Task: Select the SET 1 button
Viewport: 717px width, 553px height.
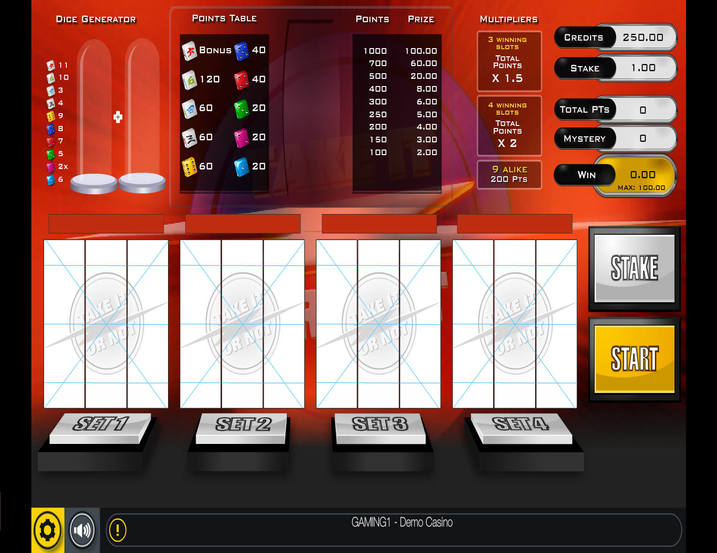Action: (x=100, y=428)
